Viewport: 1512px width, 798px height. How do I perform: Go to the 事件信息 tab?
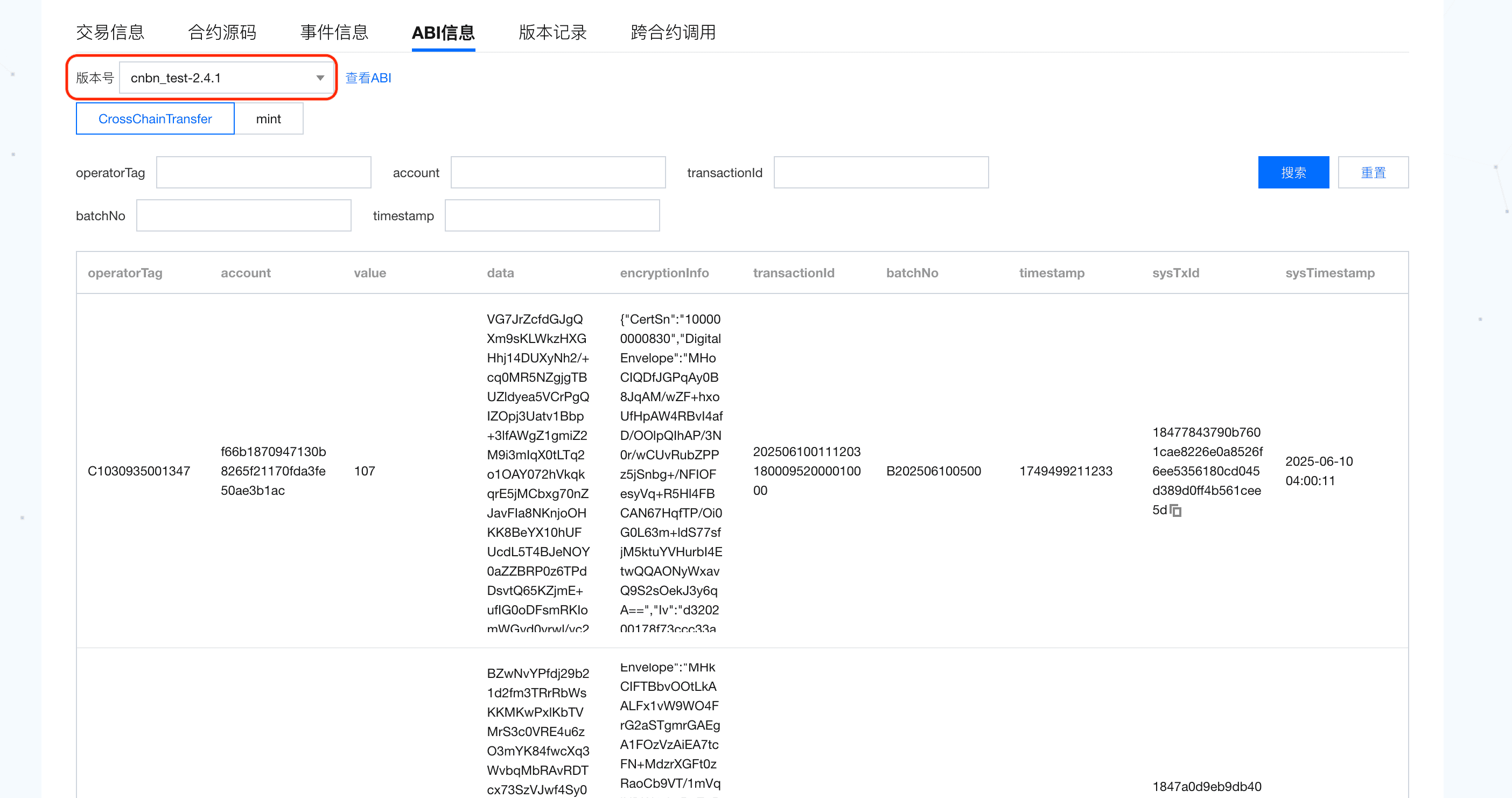[334, 32]
